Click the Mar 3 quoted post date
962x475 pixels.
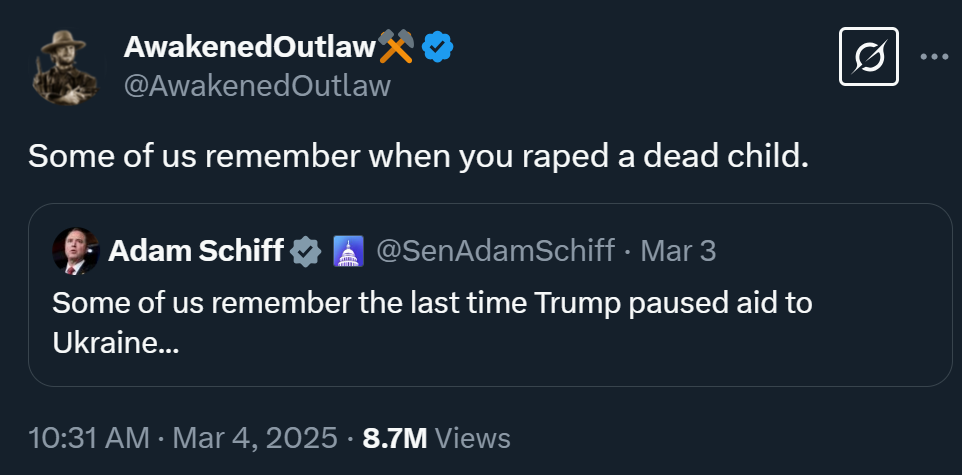tap(678, 250)
